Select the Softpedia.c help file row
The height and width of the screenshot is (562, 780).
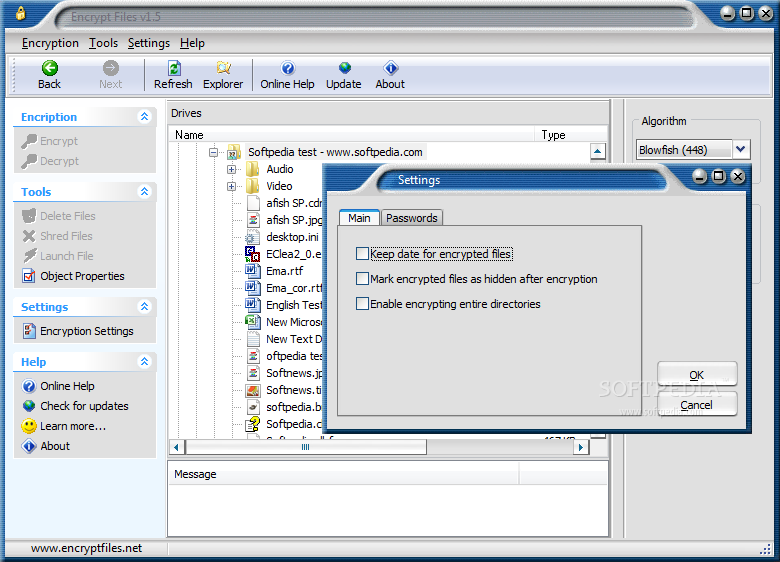pos(284,424)
